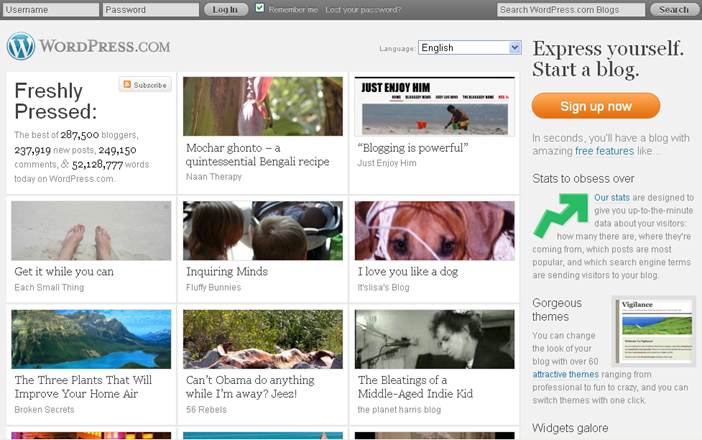Open the free features link
702x440 pixels.
tap(604, 151)
